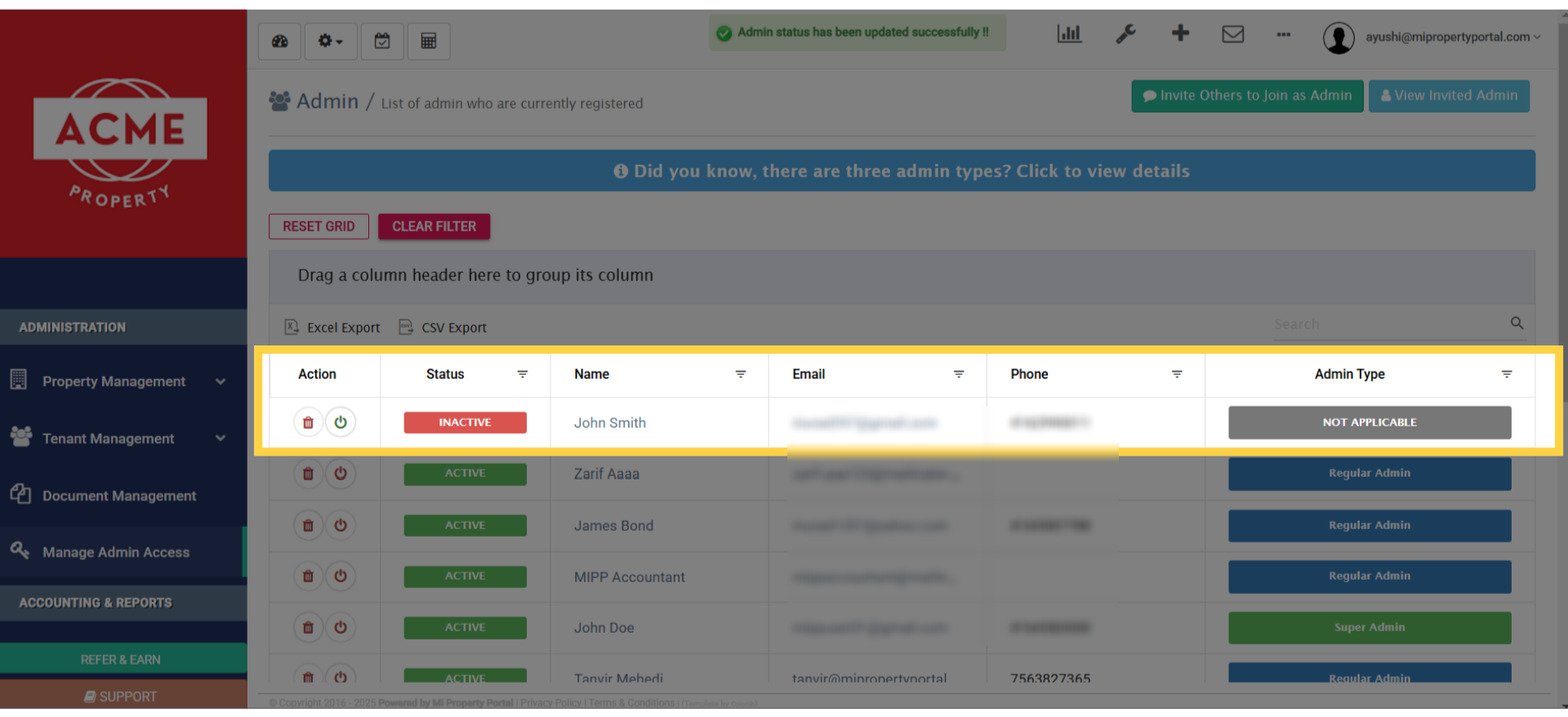Toggle James Bond's power status icon

click(341, 525)
